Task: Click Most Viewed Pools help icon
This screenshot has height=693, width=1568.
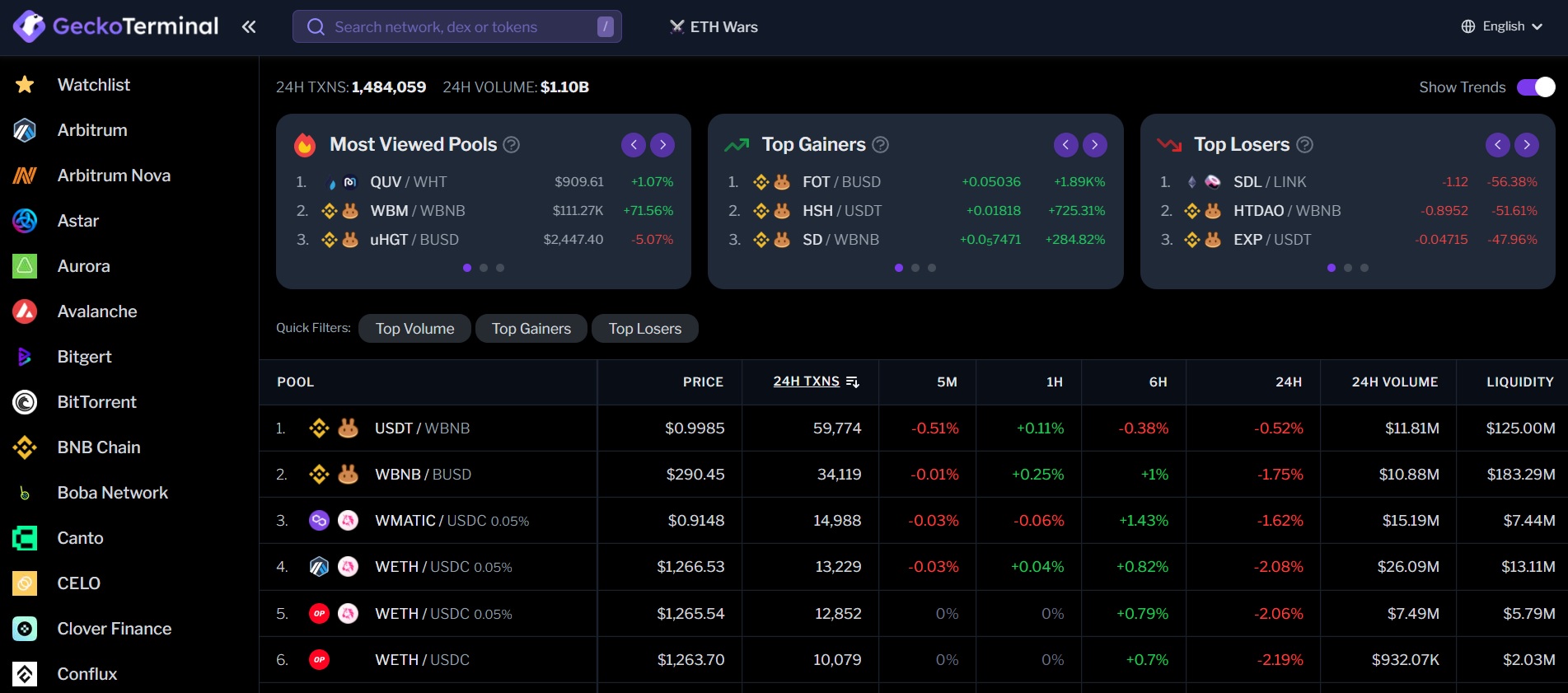Action: tap(512, 145)
